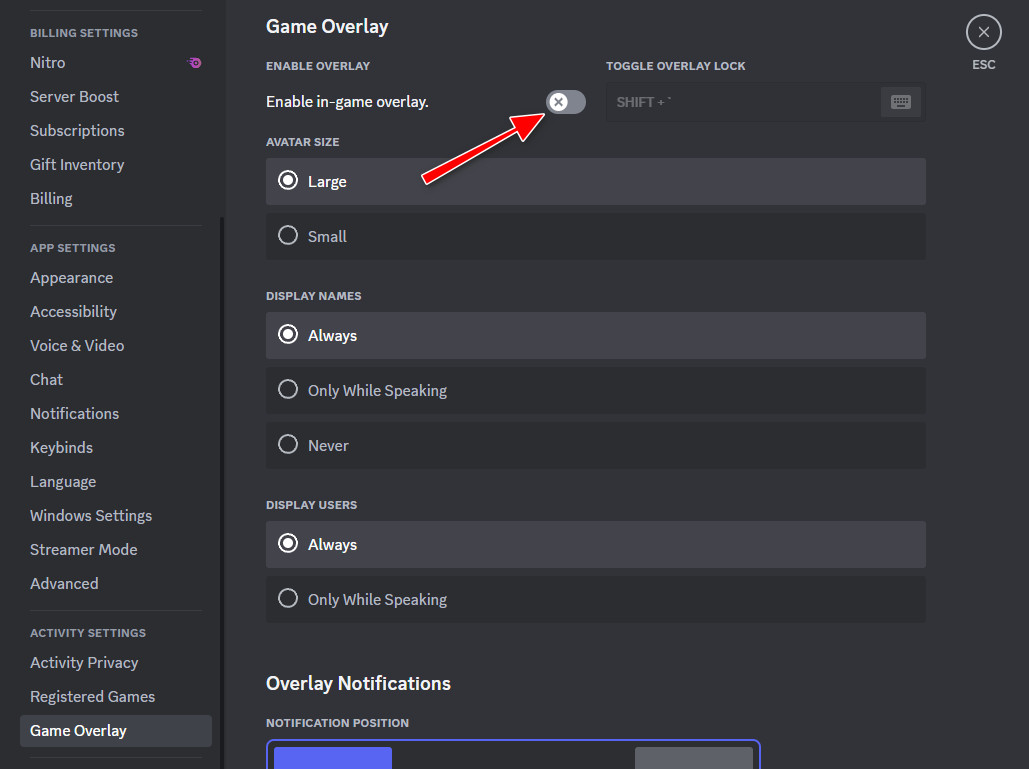Click the Toggle Overlay Lock keybind field
The width and height of the screenshot is (1029, 769).
742,102
